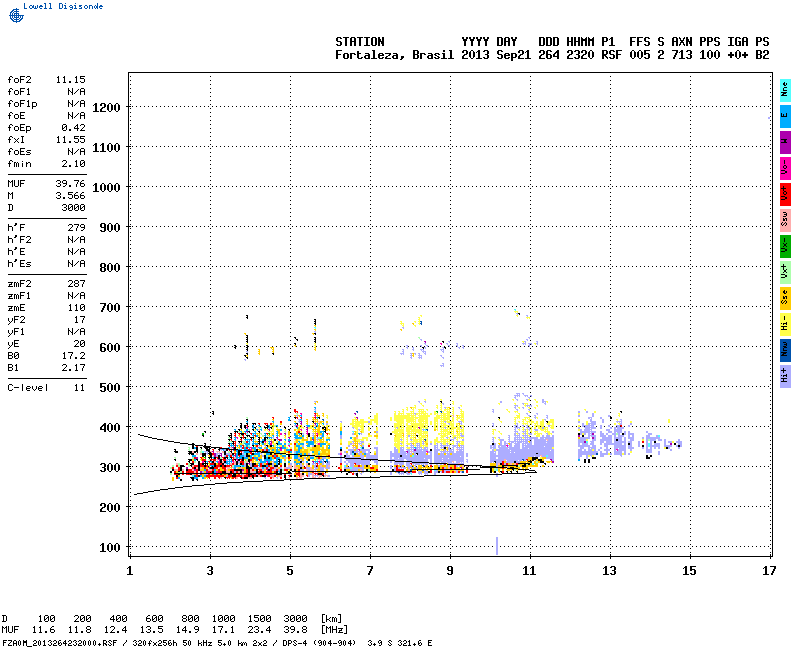Click the zmE value 110
This screenshot has width=800, height=650.
(x=77, y=308)
